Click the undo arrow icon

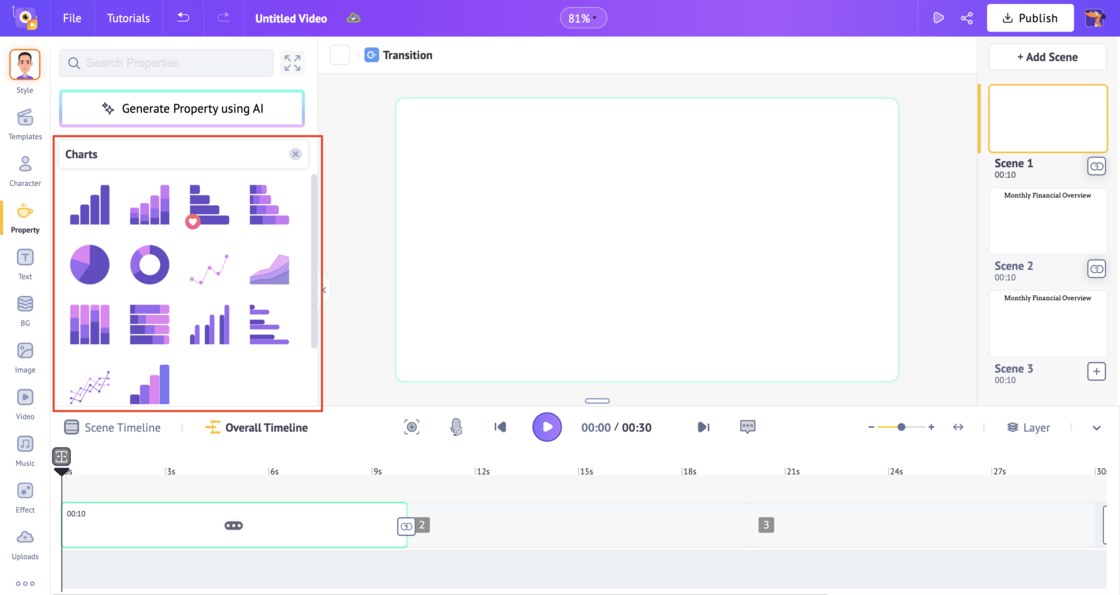coord(183,18)
